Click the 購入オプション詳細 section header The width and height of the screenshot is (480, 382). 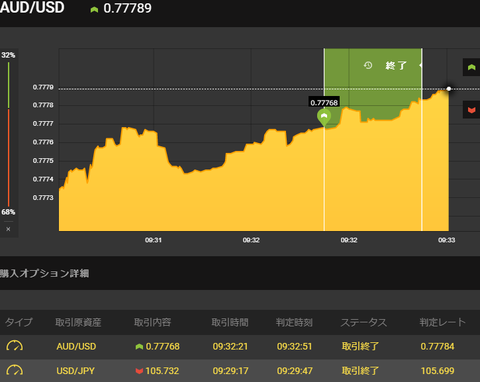click(44, 273)
